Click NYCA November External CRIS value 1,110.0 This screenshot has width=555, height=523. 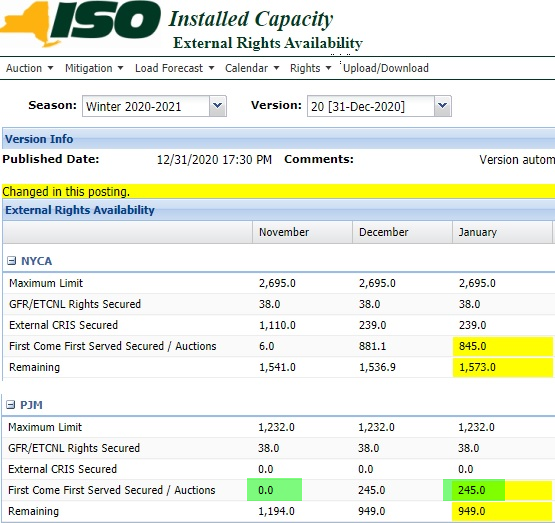tap(277, 325)
